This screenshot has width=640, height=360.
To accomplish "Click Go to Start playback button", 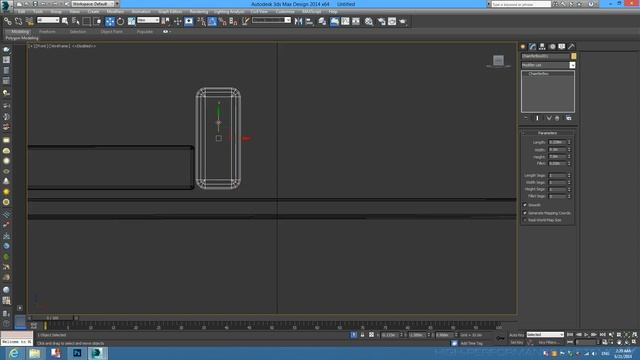I will (x=570, y=335).
